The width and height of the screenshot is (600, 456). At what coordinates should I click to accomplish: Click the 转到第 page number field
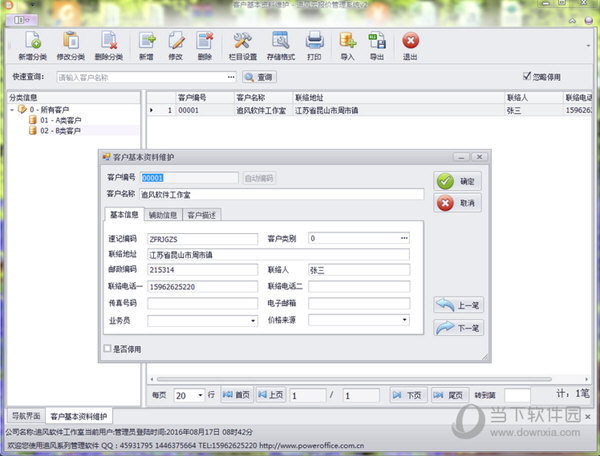517,395
